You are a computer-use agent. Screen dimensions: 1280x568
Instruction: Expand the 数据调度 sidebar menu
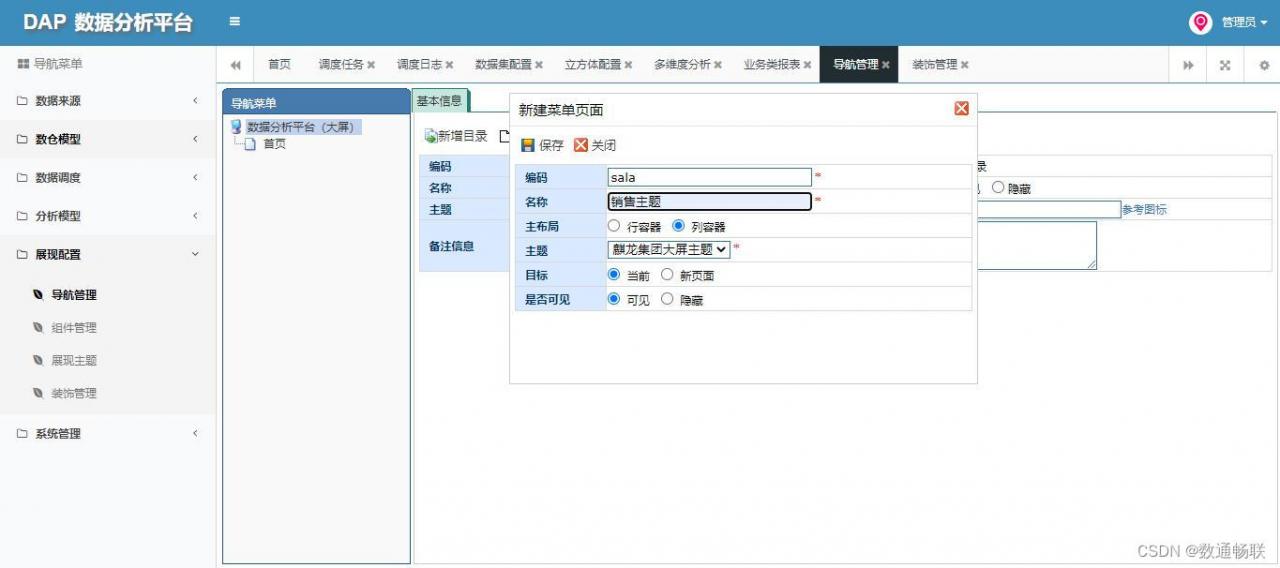pyautogui.click(x=108, y=178)
